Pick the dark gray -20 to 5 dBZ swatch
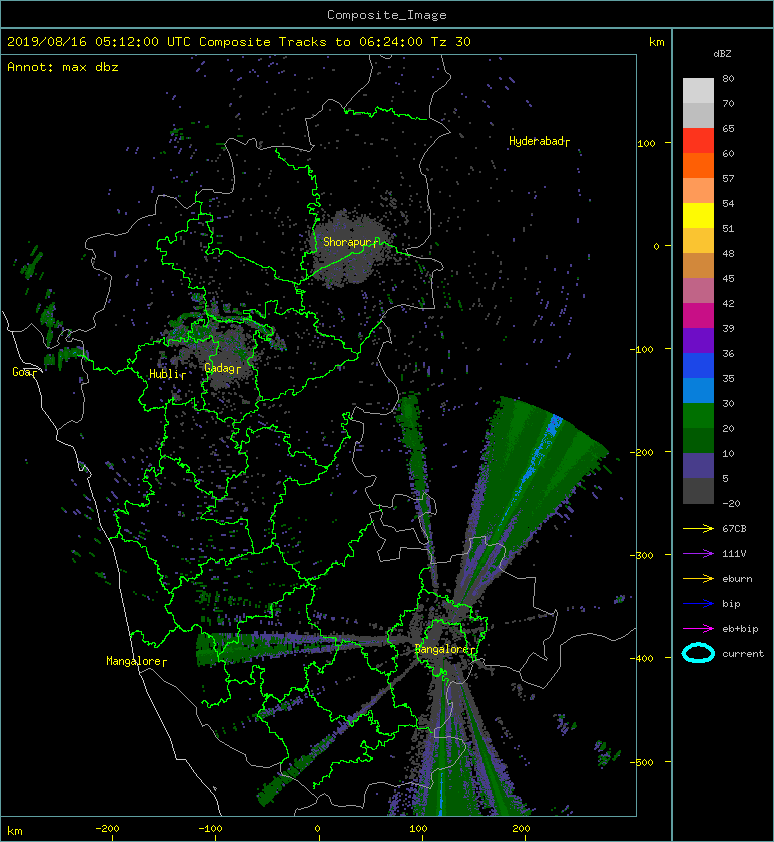Screen dimensions: 774x842 [698, 491]
